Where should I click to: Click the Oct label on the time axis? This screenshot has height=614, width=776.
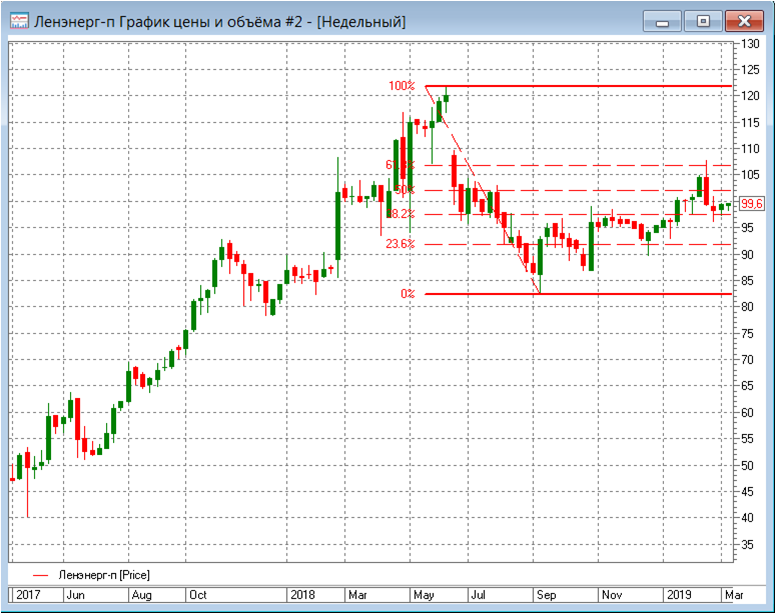[198, 594]
